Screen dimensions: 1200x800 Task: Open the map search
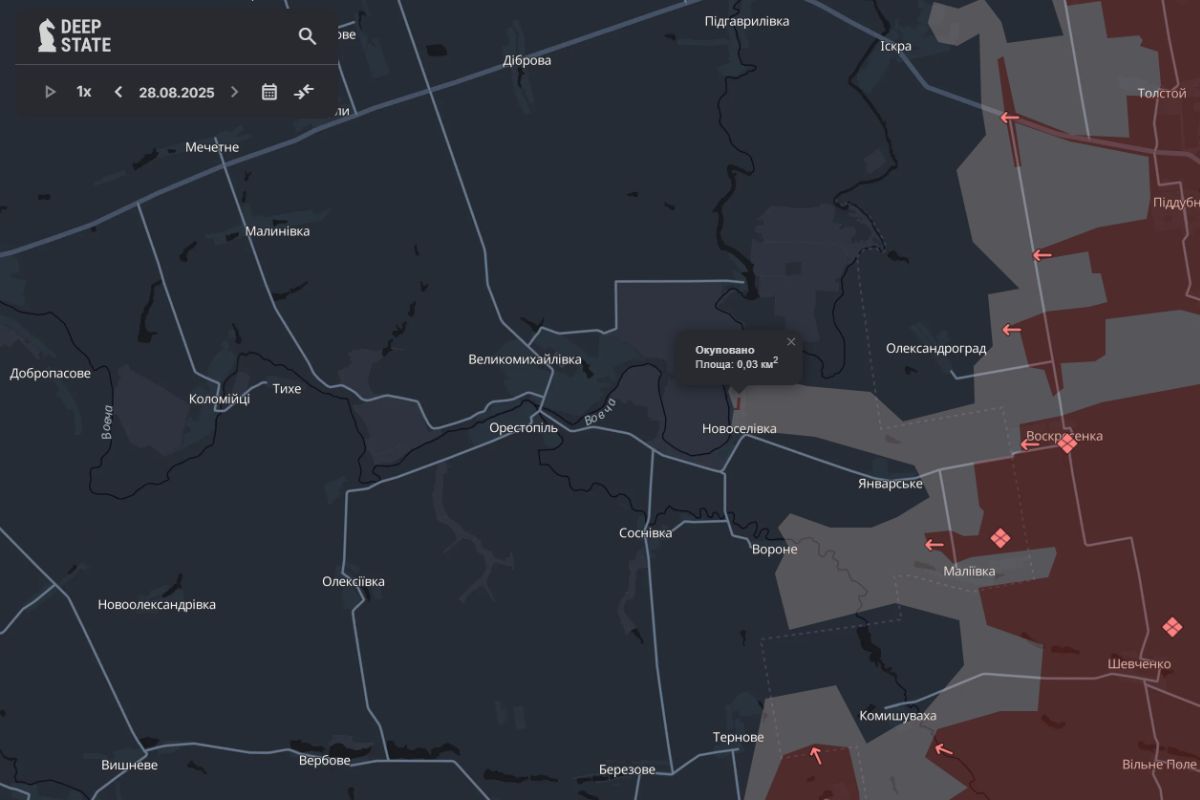[307, 36]
